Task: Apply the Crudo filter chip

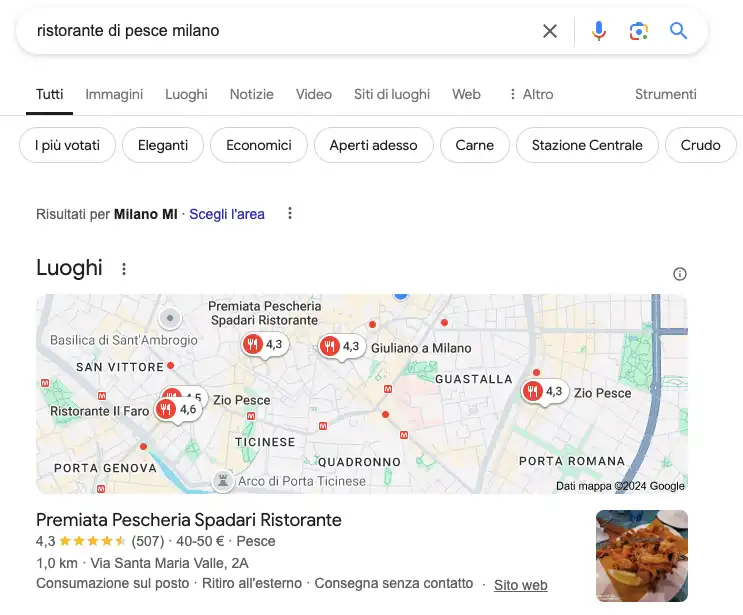Action: coord(700,145)
